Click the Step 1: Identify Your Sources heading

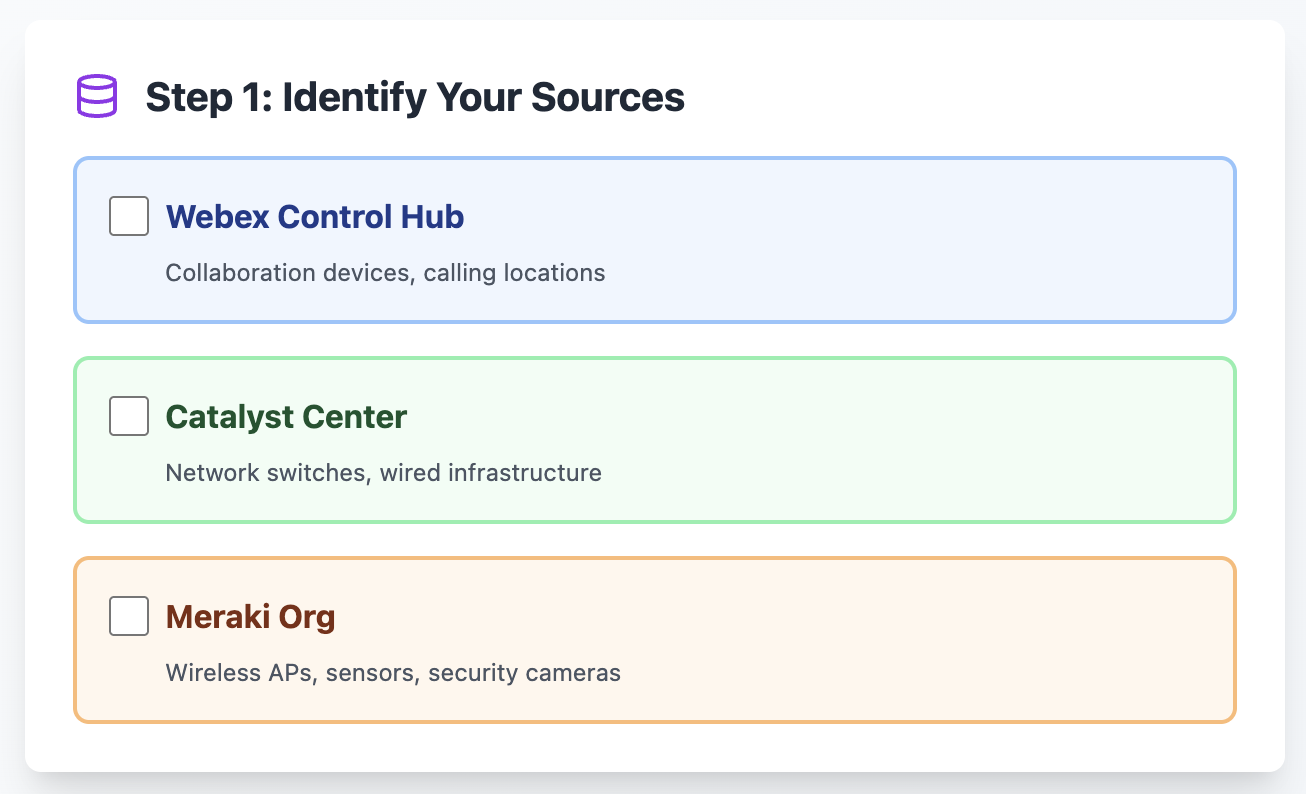point(415,98)
